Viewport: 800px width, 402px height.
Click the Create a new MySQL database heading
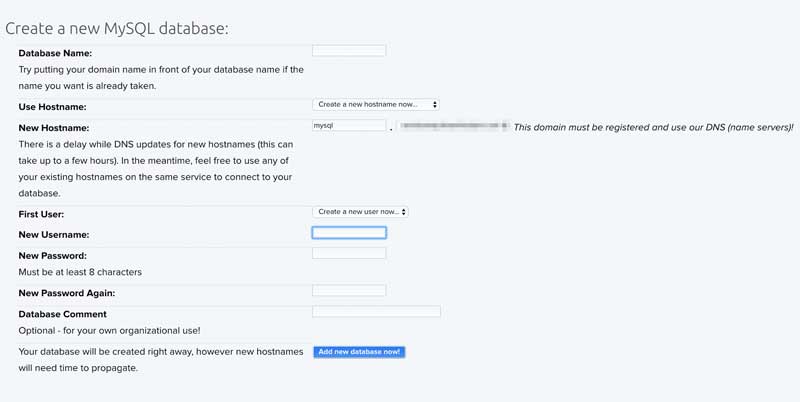pyautogui.click(x=117, y=27)
